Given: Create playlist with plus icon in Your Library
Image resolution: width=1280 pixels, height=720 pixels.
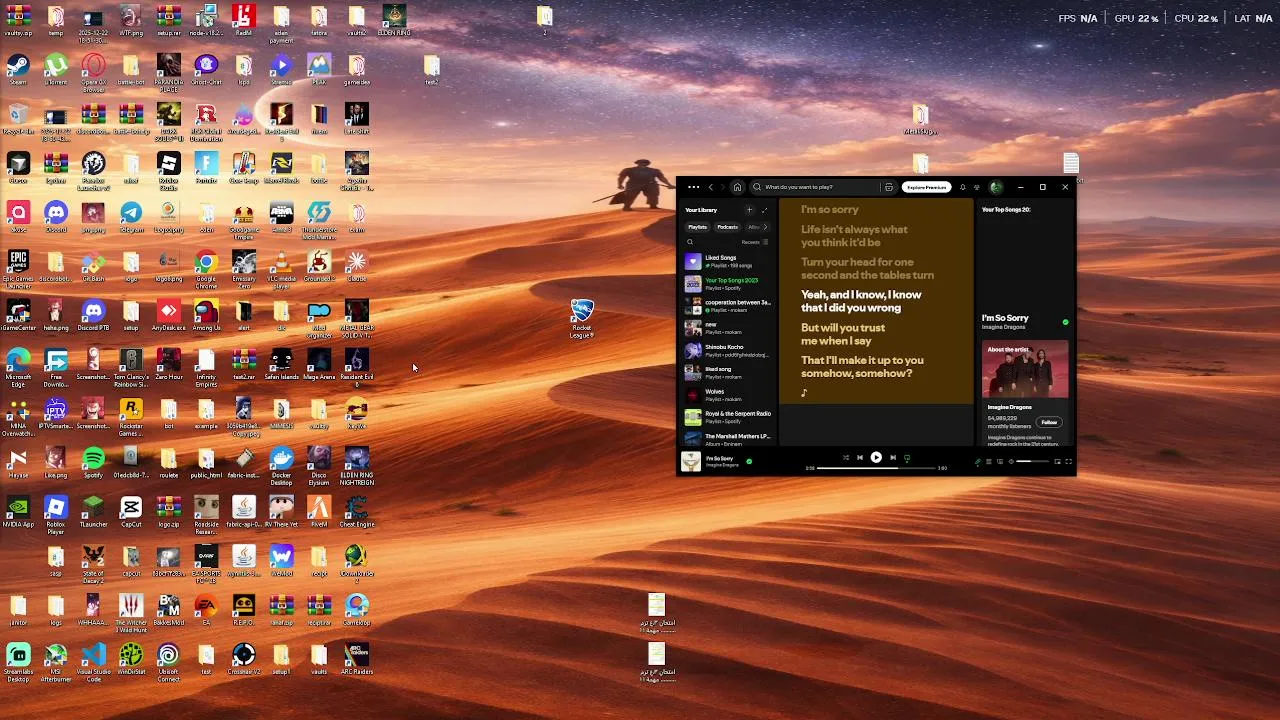Looking at the screenshot, I should (749, 210).
